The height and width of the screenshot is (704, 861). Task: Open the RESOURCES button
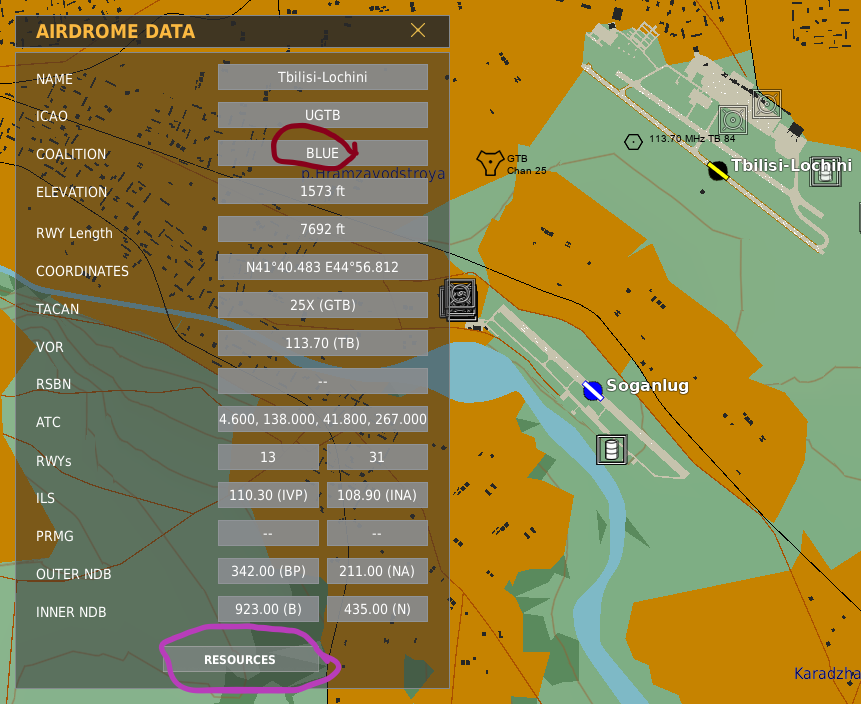point(240,660)
